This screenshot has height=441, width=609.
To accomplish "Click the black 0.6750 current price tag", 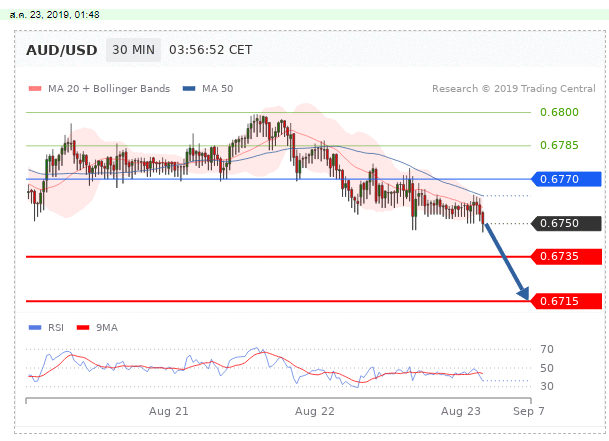I will (x=567, y=223).
